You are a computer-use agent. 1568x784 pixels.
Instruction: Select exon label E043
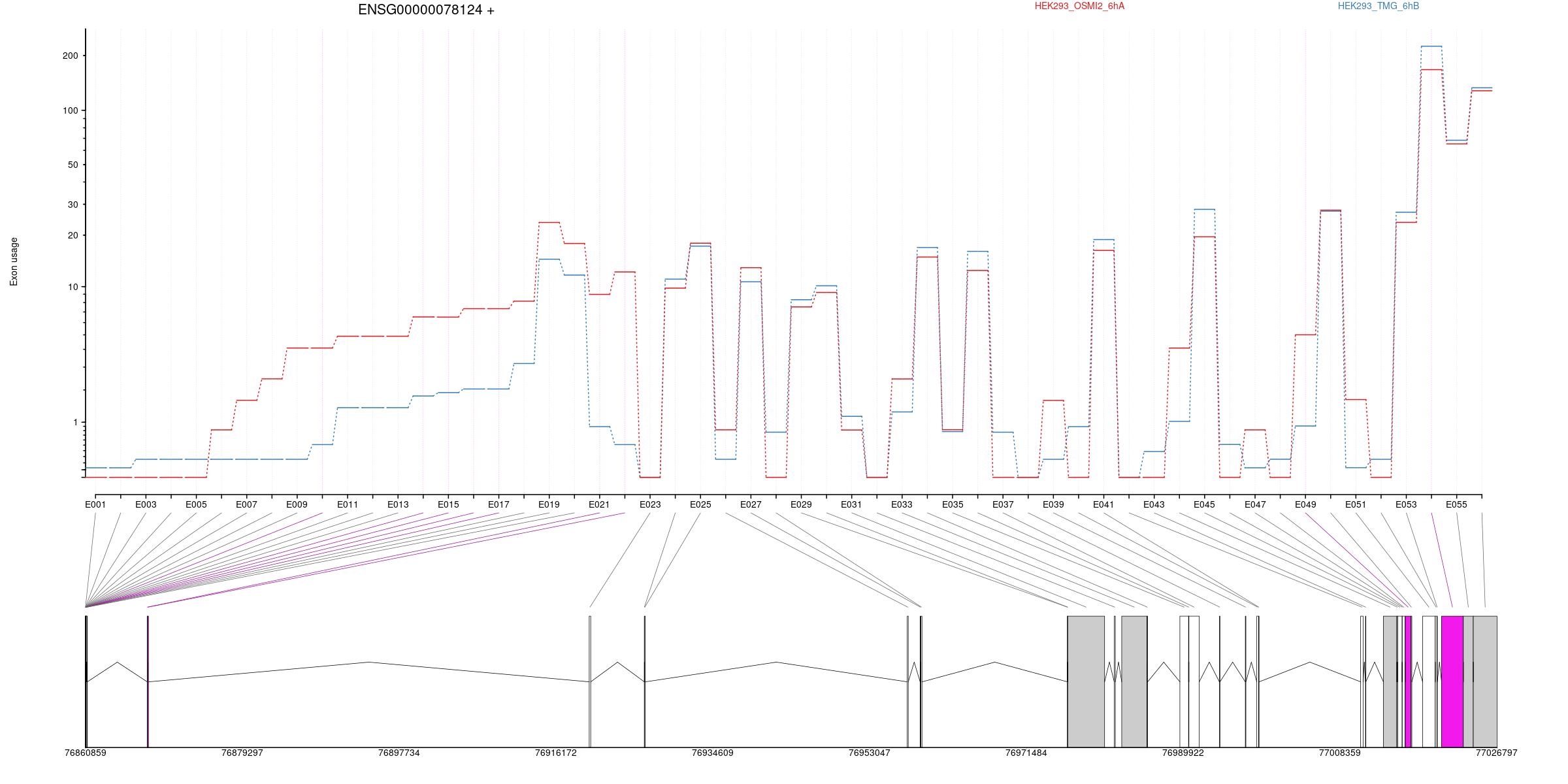[1154, 504]
